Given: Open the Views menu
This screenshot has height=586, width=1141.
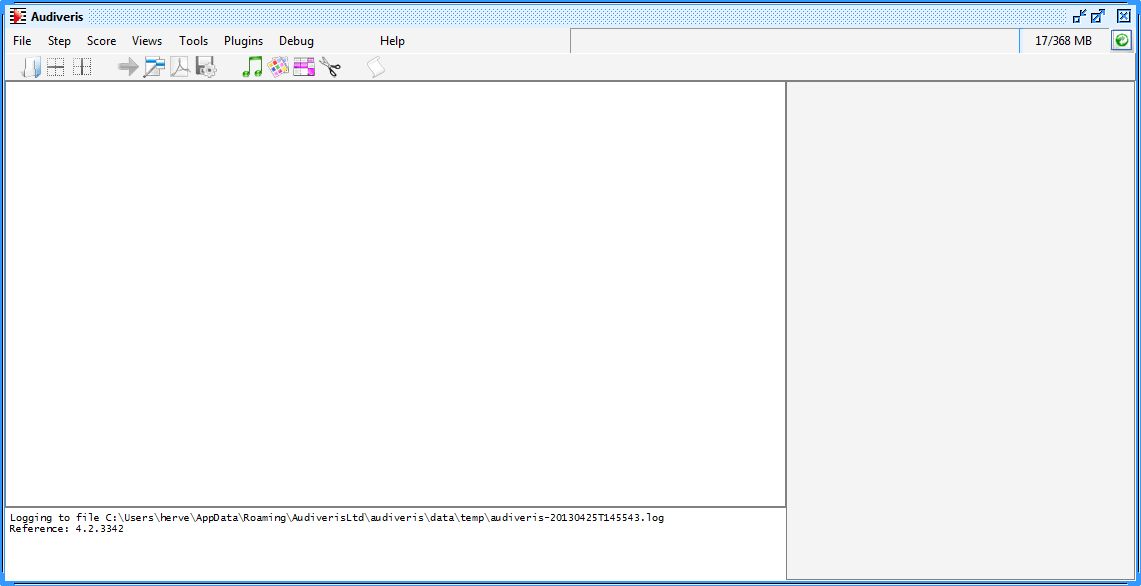Looking at the screenshot, I should coord(147,41).
